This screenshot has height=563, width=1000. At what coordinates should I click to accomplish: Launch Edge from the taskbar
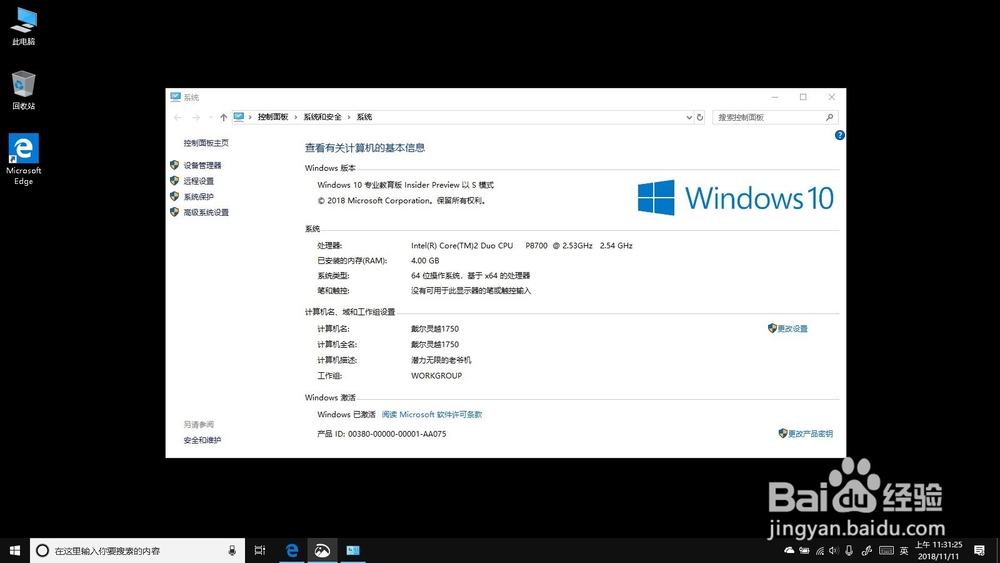pyautogui.click(x=291, y=550)
